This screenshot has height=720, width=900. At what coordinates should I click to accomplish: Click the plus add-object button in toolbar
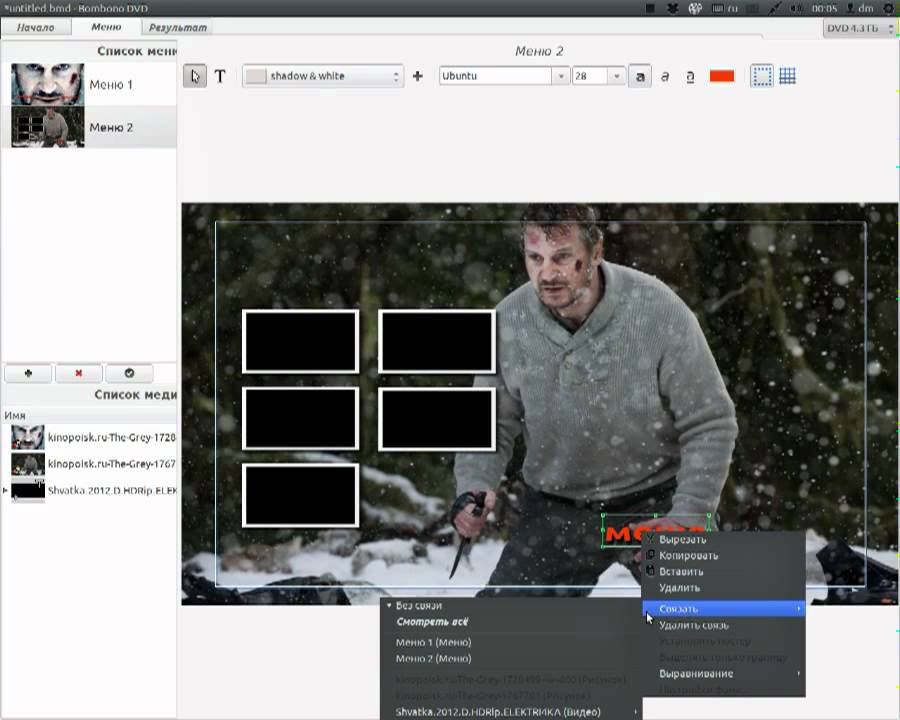point(417,76)
